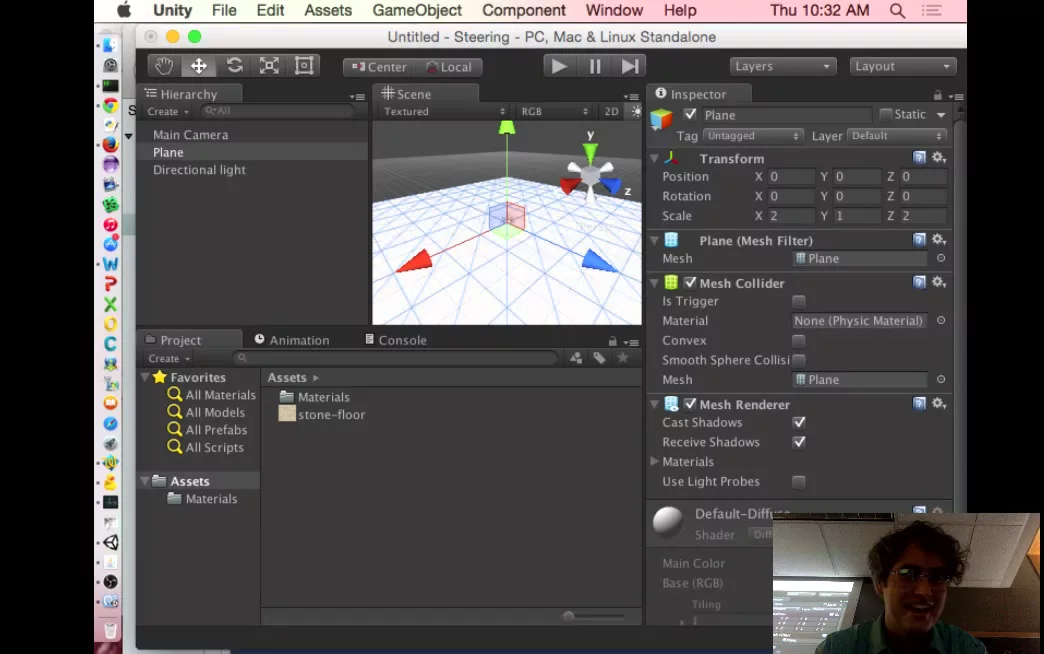This screenshot has height=654, width=1044.
Task: Toggle the Center pivot button
Action: (379, 67)
